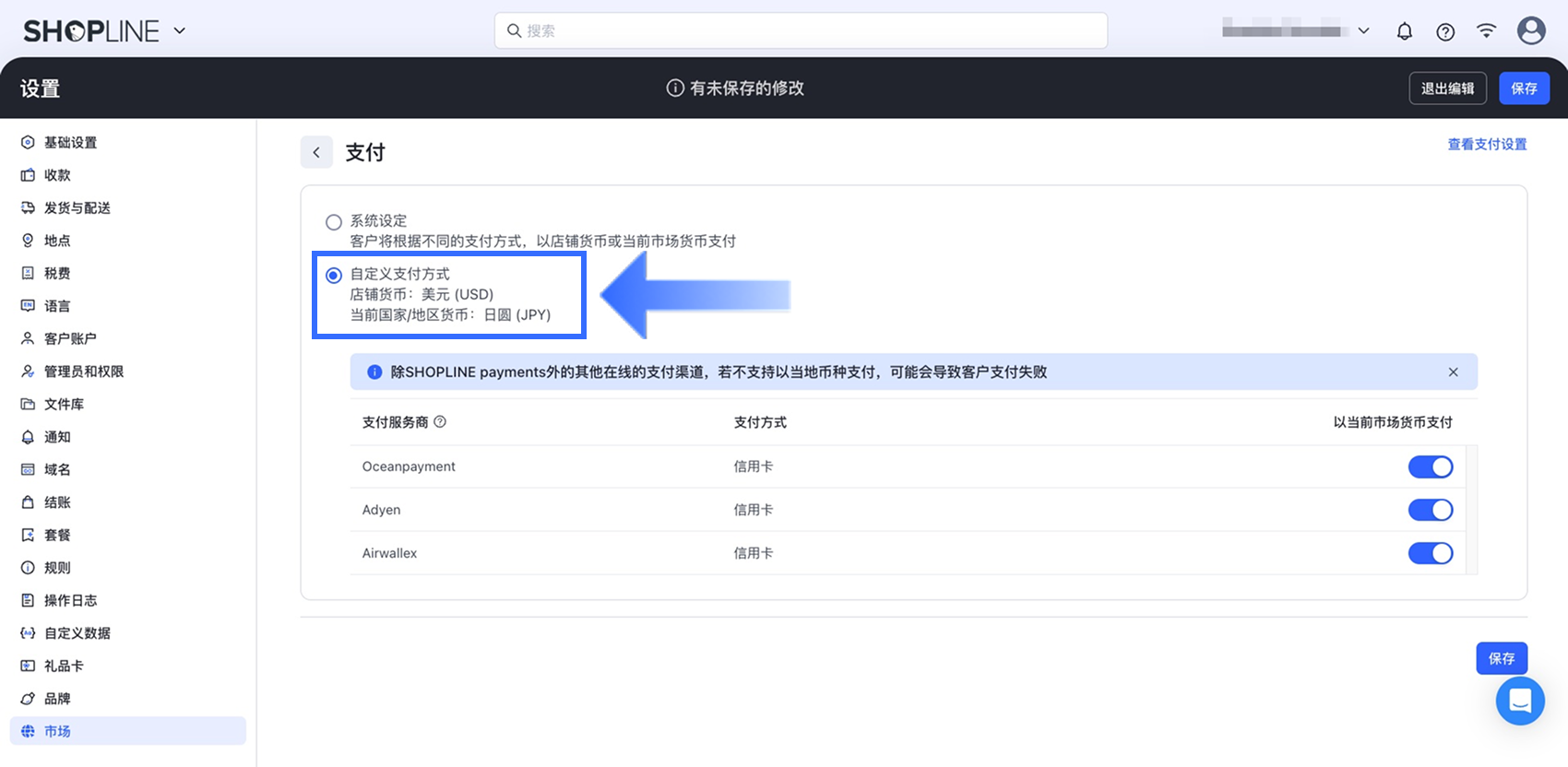Toggle Adyen market currency switch
This screenshot has width=1568, height=767.
coord(1431,510)
